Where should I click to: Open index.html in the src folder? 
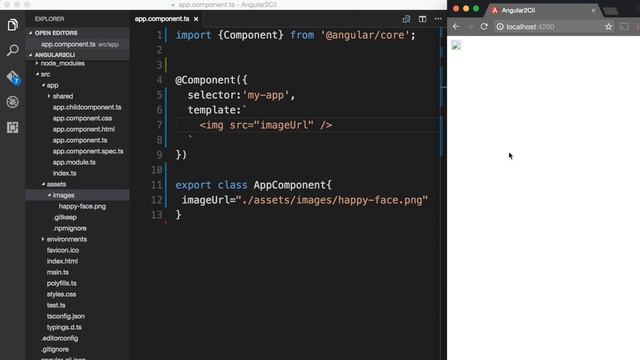click(62, 261)
